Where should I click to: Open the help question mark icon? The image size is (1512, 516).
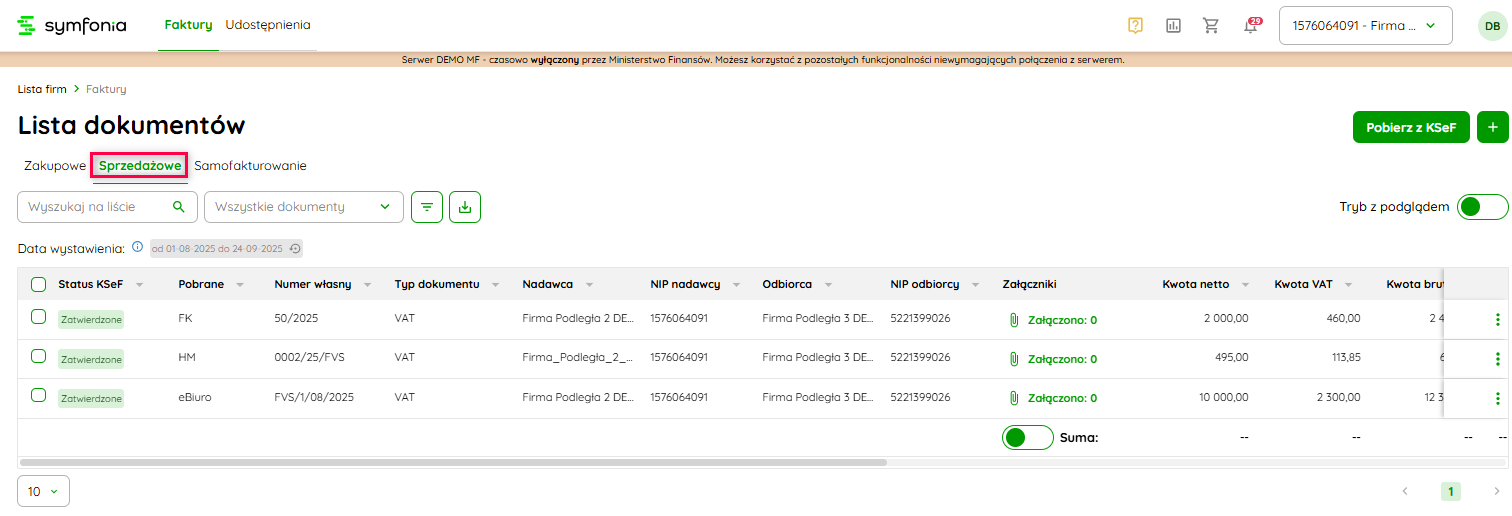click(1135, 26)
